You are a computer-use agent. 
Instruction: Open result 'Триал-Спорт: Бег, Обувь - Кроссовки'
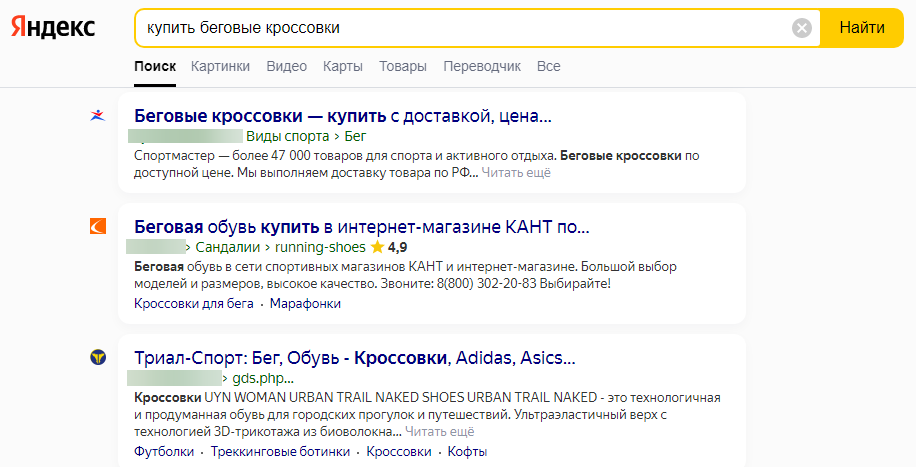pyautogui.click(x=355, y=357)
